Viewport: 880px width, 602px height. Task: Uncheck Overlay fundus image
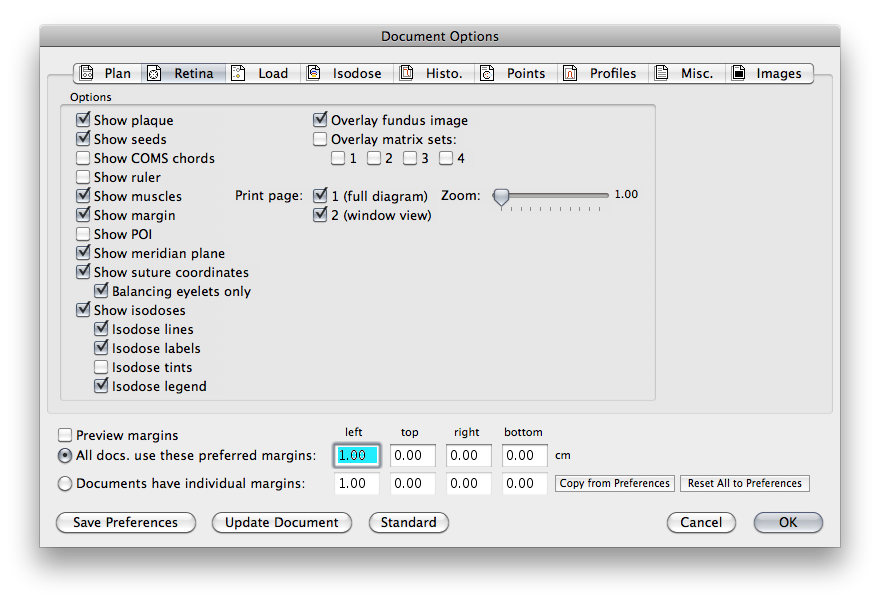click(321, 120)
